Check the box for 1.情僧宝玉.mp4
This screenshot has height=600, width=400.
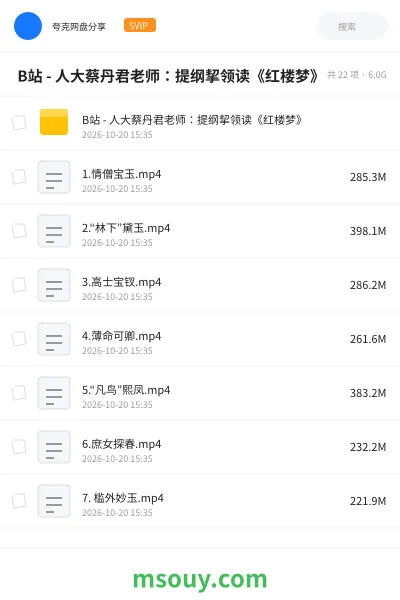point(19,177)
